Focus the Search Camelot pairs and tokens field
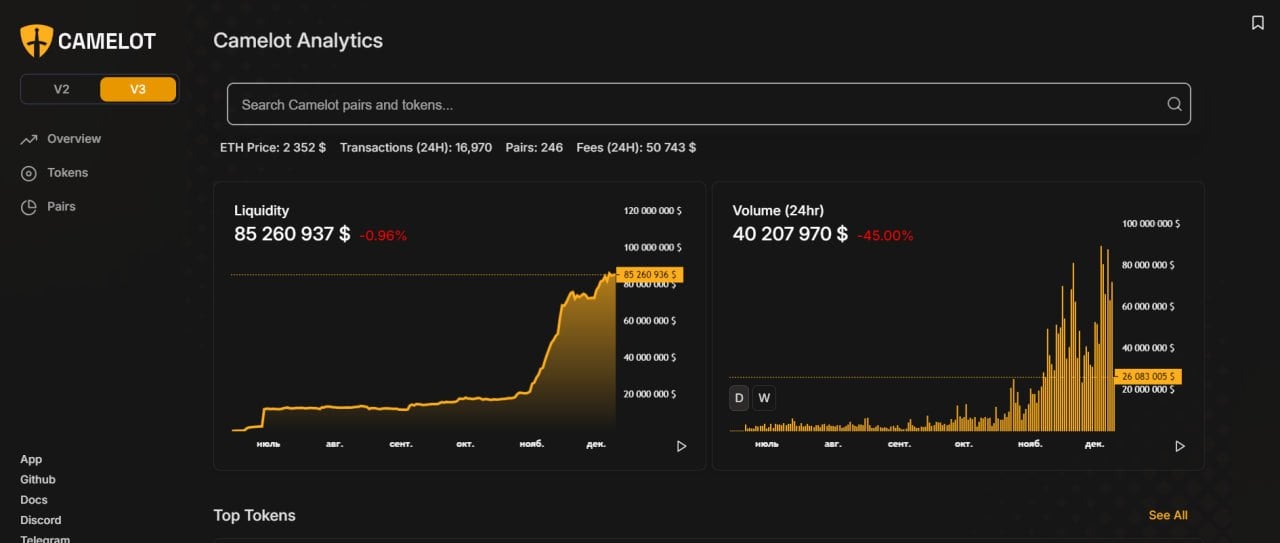Screen dimensions: 1280x543 coord(700,104)
